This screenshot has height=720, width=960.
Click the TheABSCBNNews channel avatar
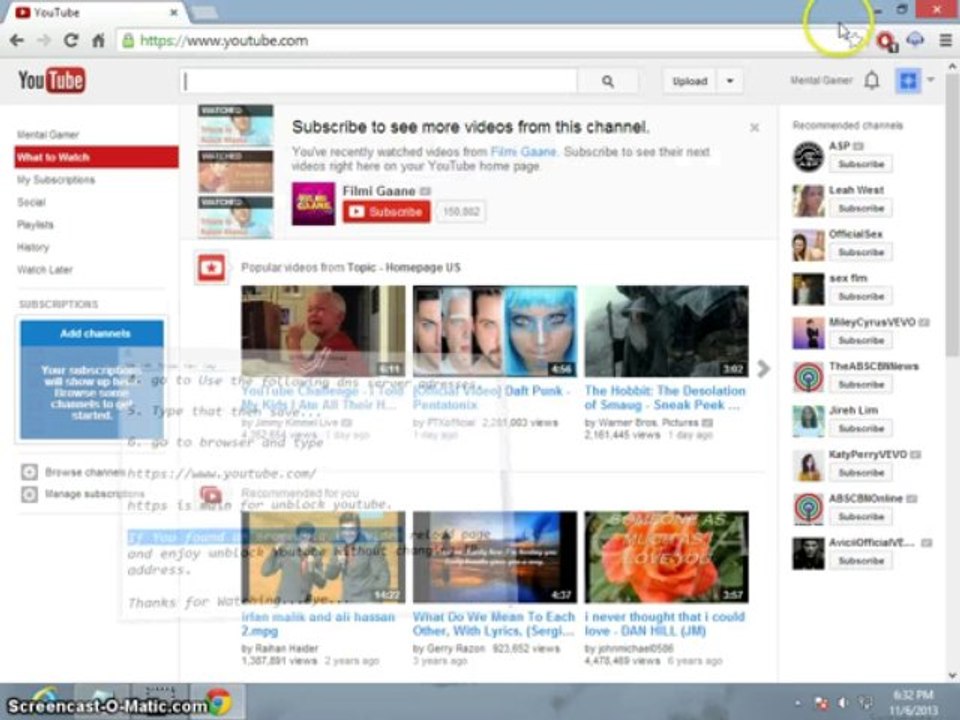click(x=808, y=377)
